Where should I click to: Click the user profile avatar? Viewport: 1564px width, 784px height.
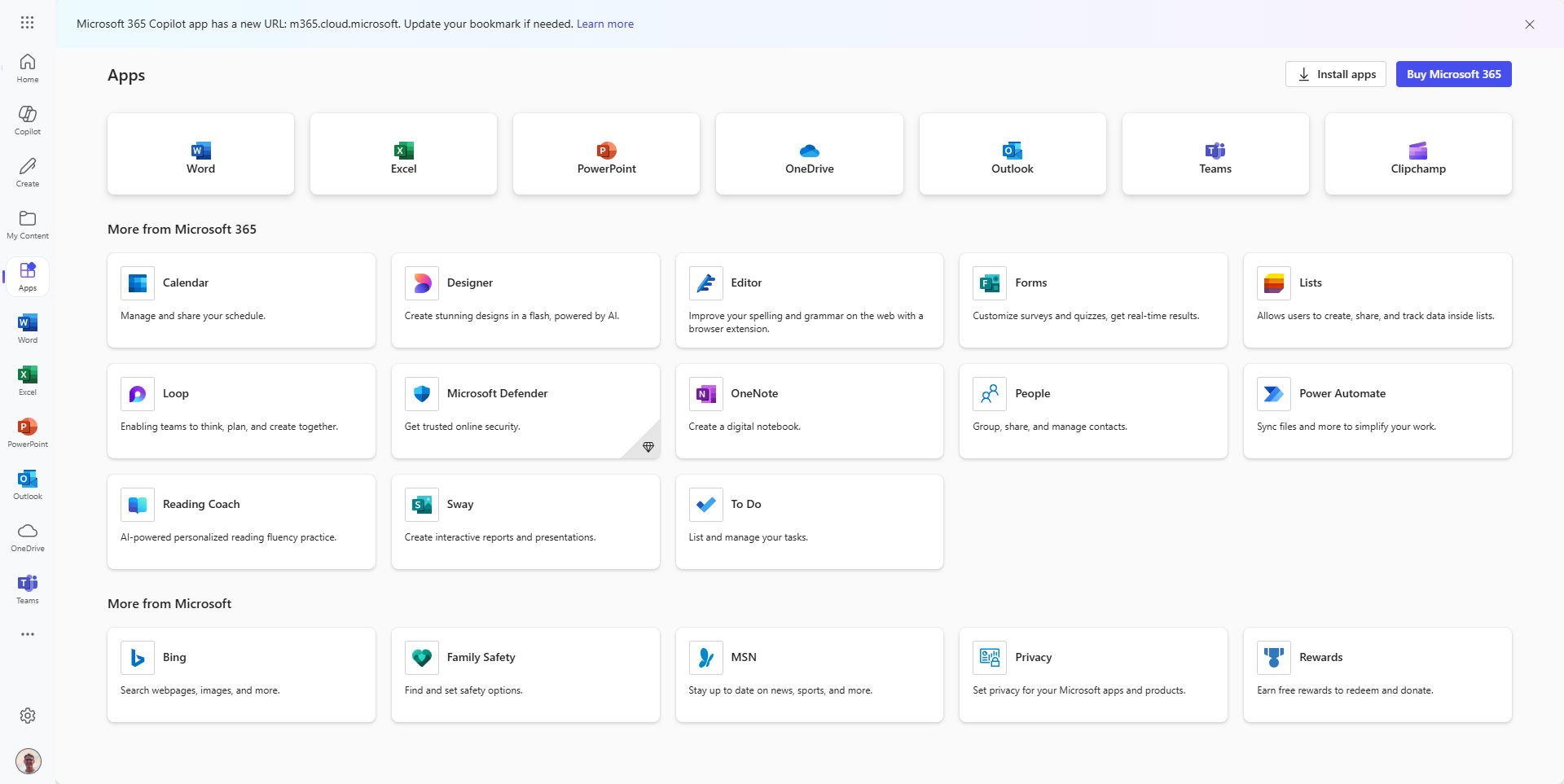(x=29, y=761)
